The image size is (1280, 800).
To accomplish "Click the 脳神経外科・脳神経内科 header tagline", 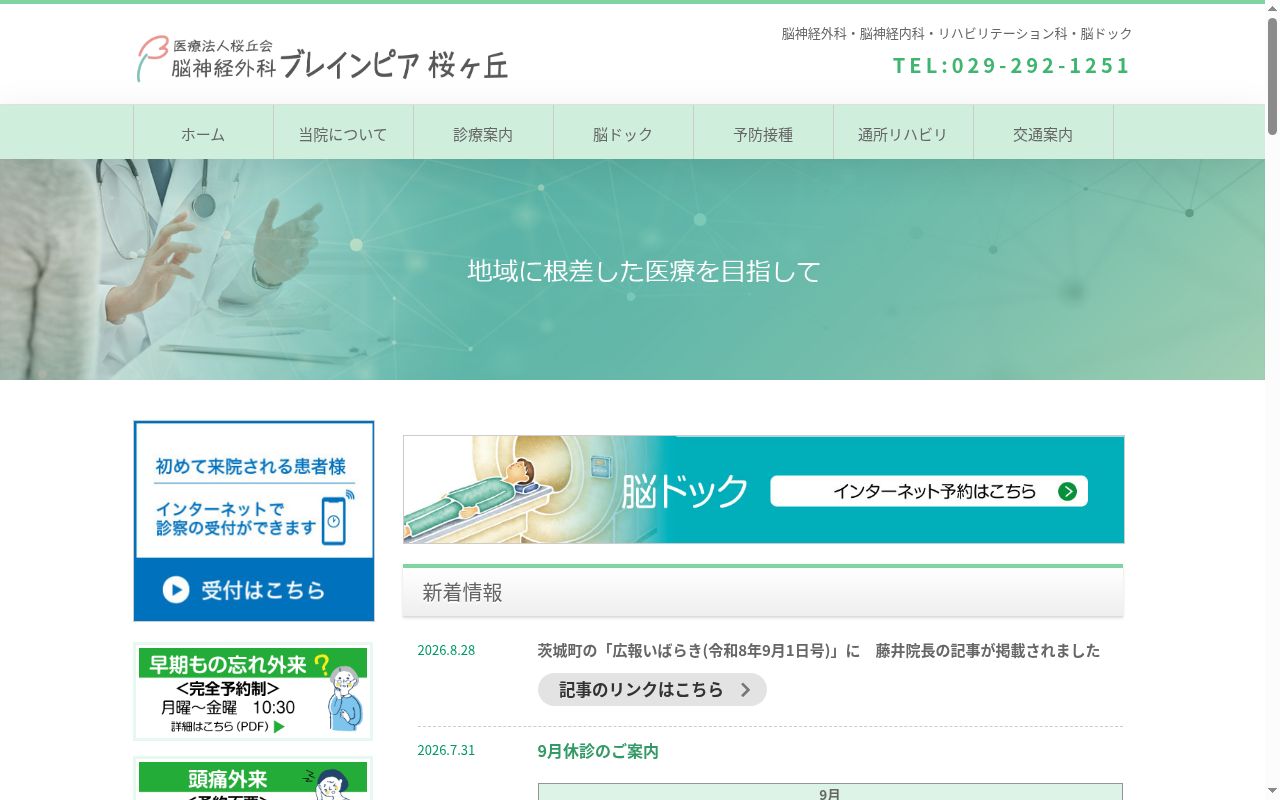I will tap(957, 33).
